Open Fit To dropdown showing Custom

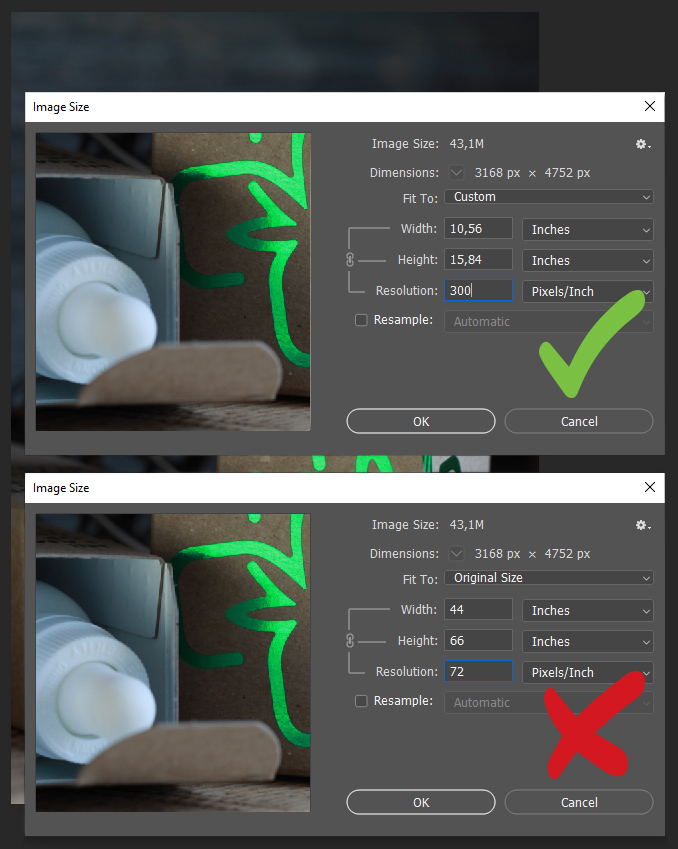point(549,197)
